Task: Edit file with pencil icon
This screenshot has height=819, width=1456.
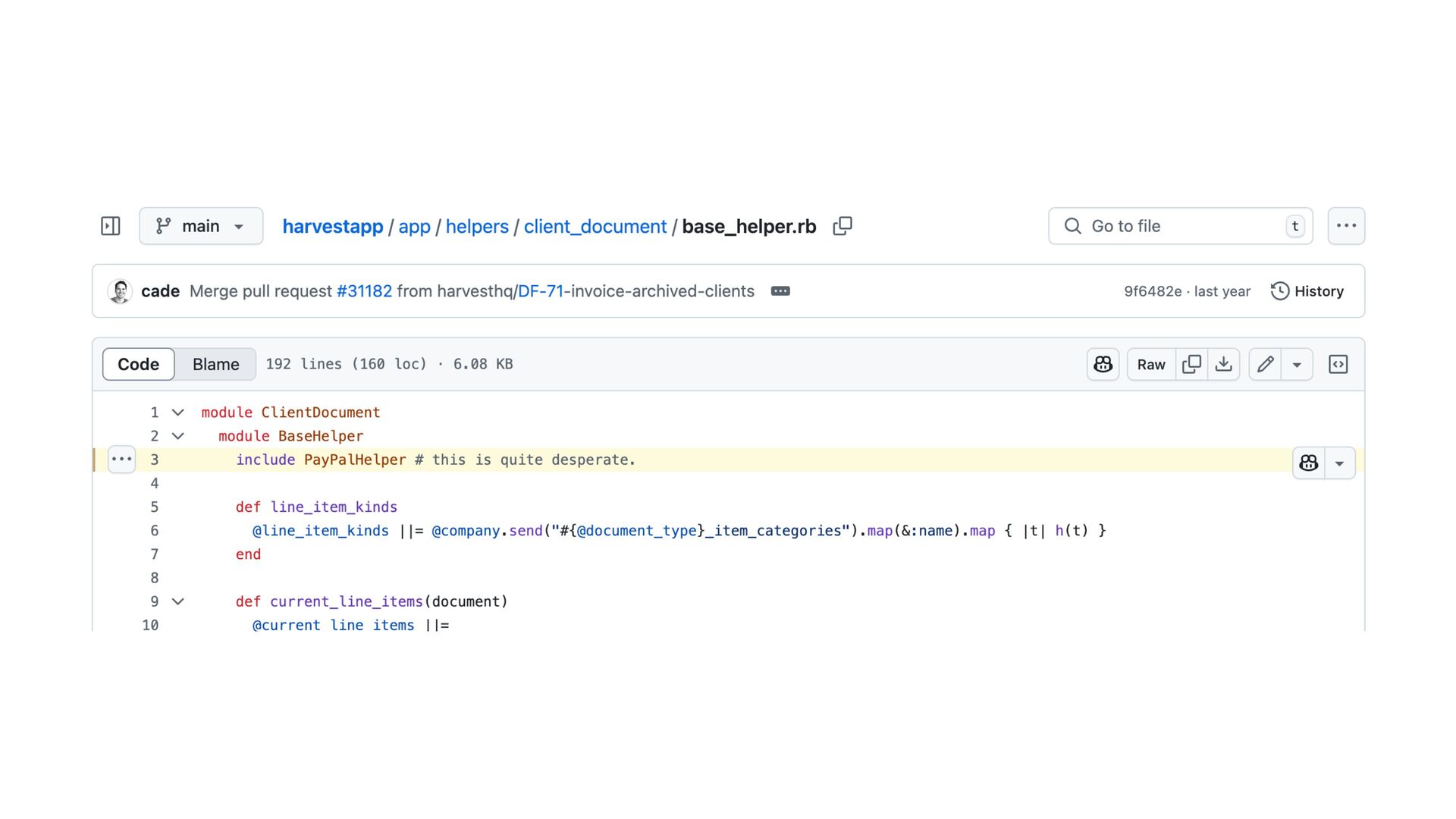Action: click(1265, 365)
